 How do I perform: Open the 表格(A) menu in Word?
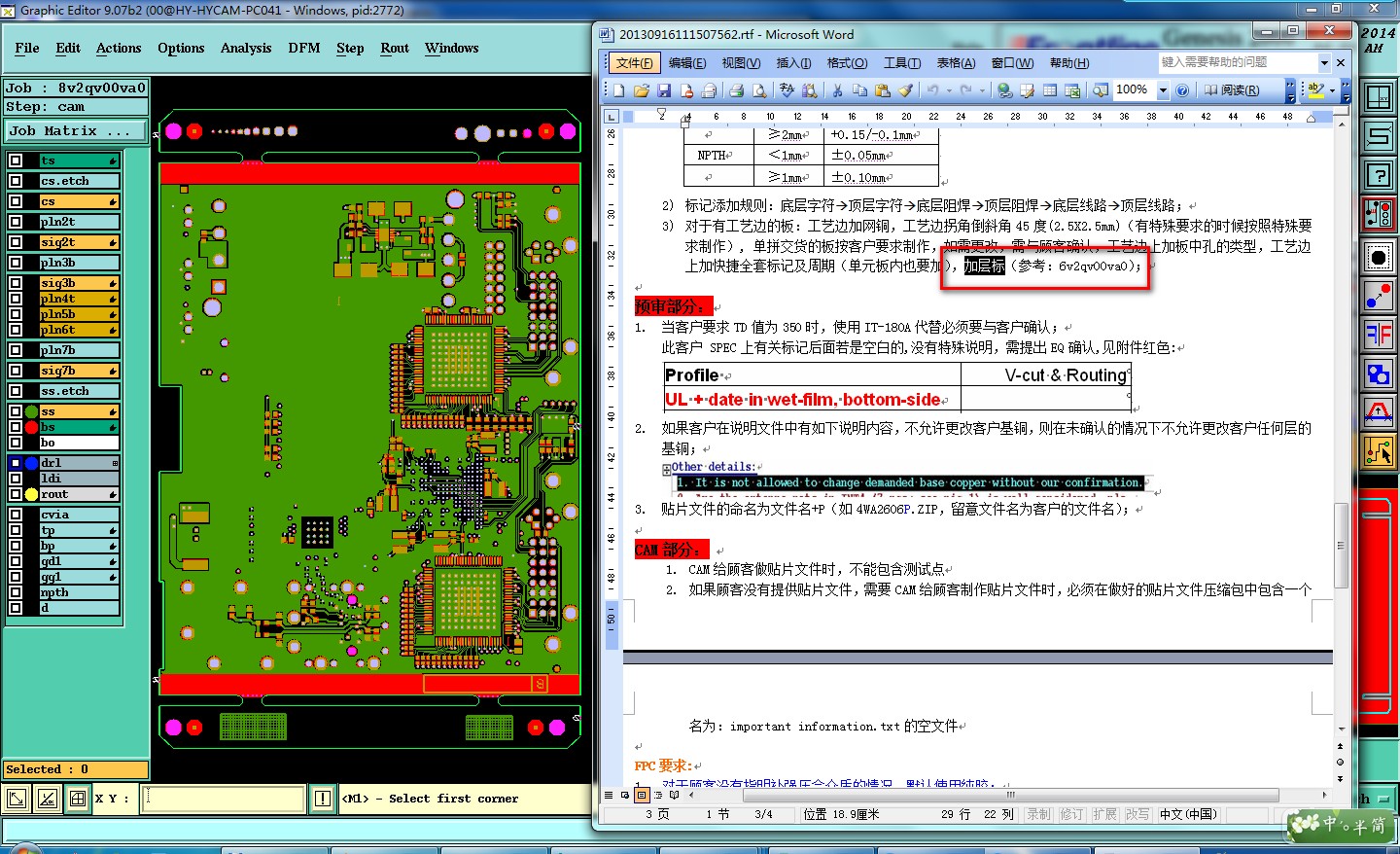956,62
